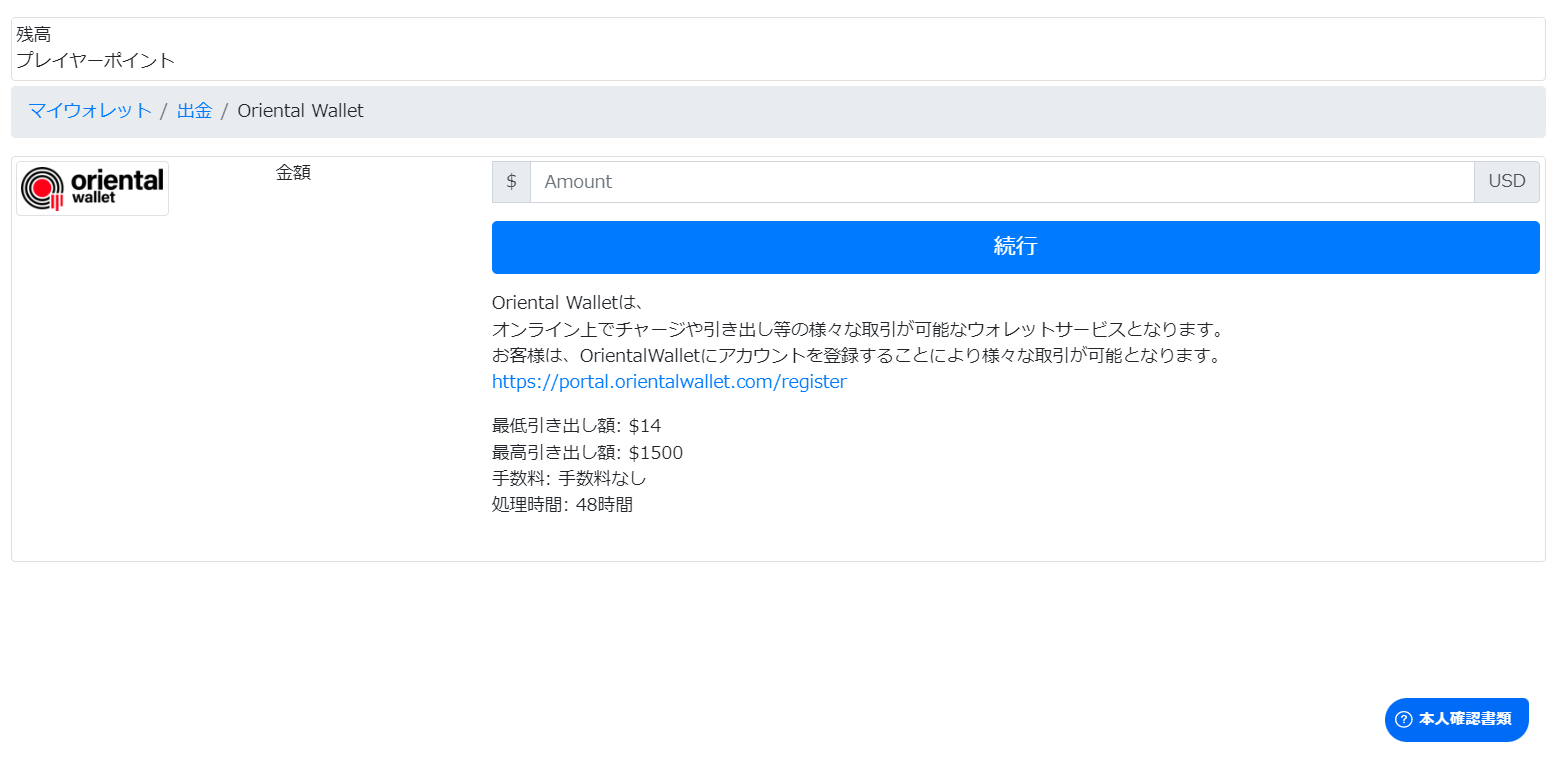
Task: Open the portal.orientalwallet.com/register link
Action: pyautogui.click(x=669, y=382)
